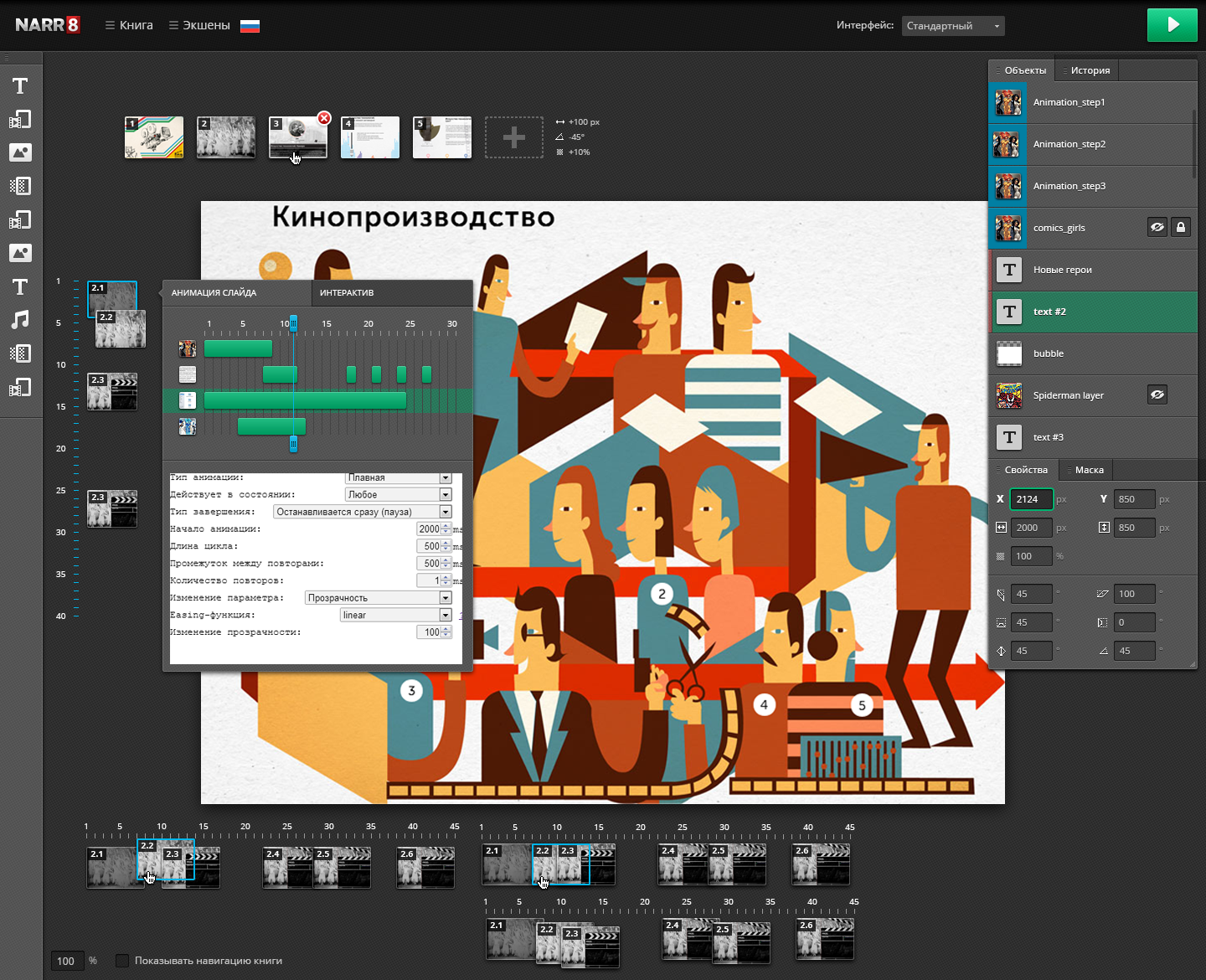
Task: Select the music note audio tool
Action: (x=20, y=319)
